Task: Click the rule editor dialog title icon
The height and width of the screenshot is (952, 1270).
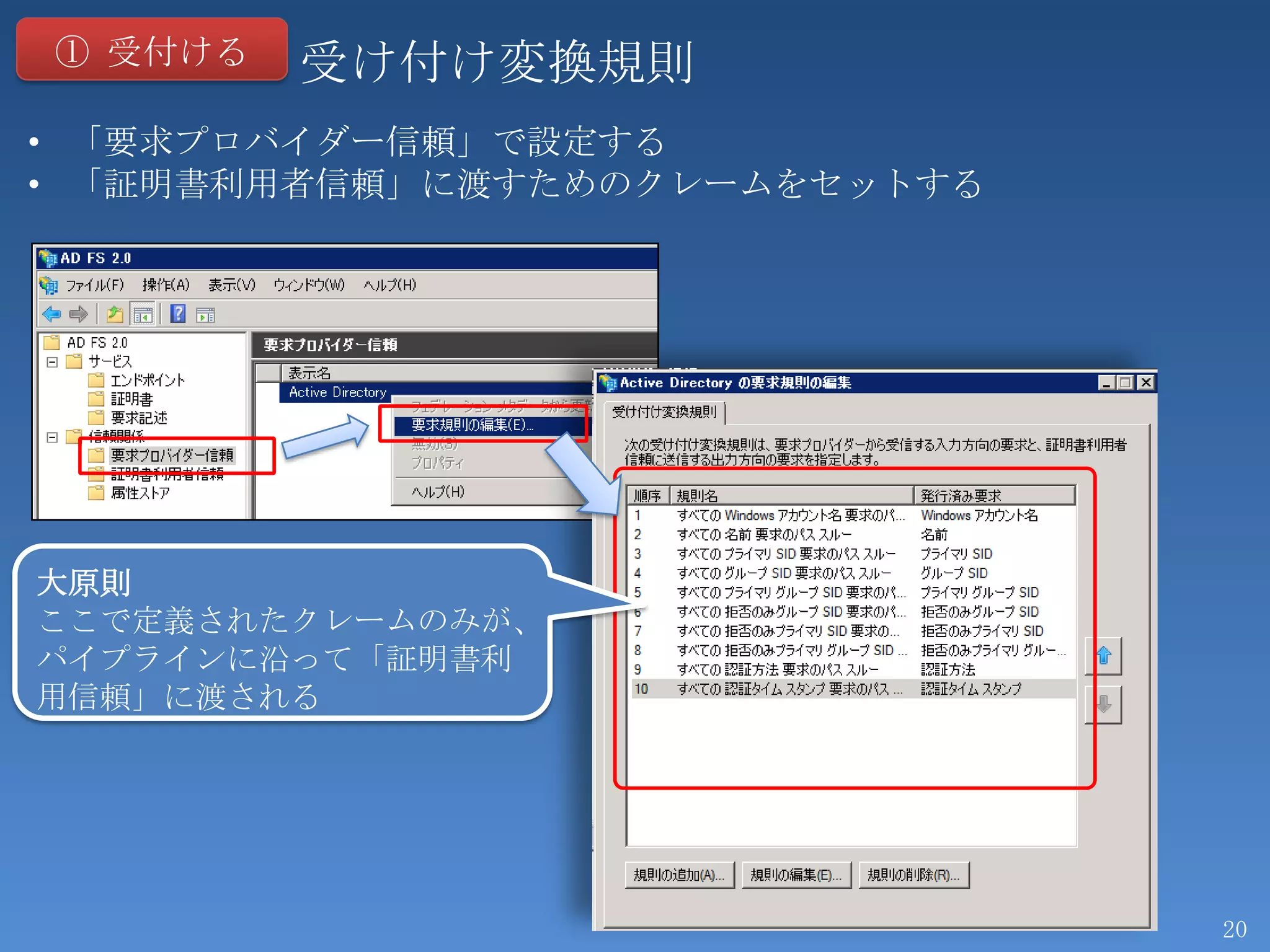Action: point(608,383)
